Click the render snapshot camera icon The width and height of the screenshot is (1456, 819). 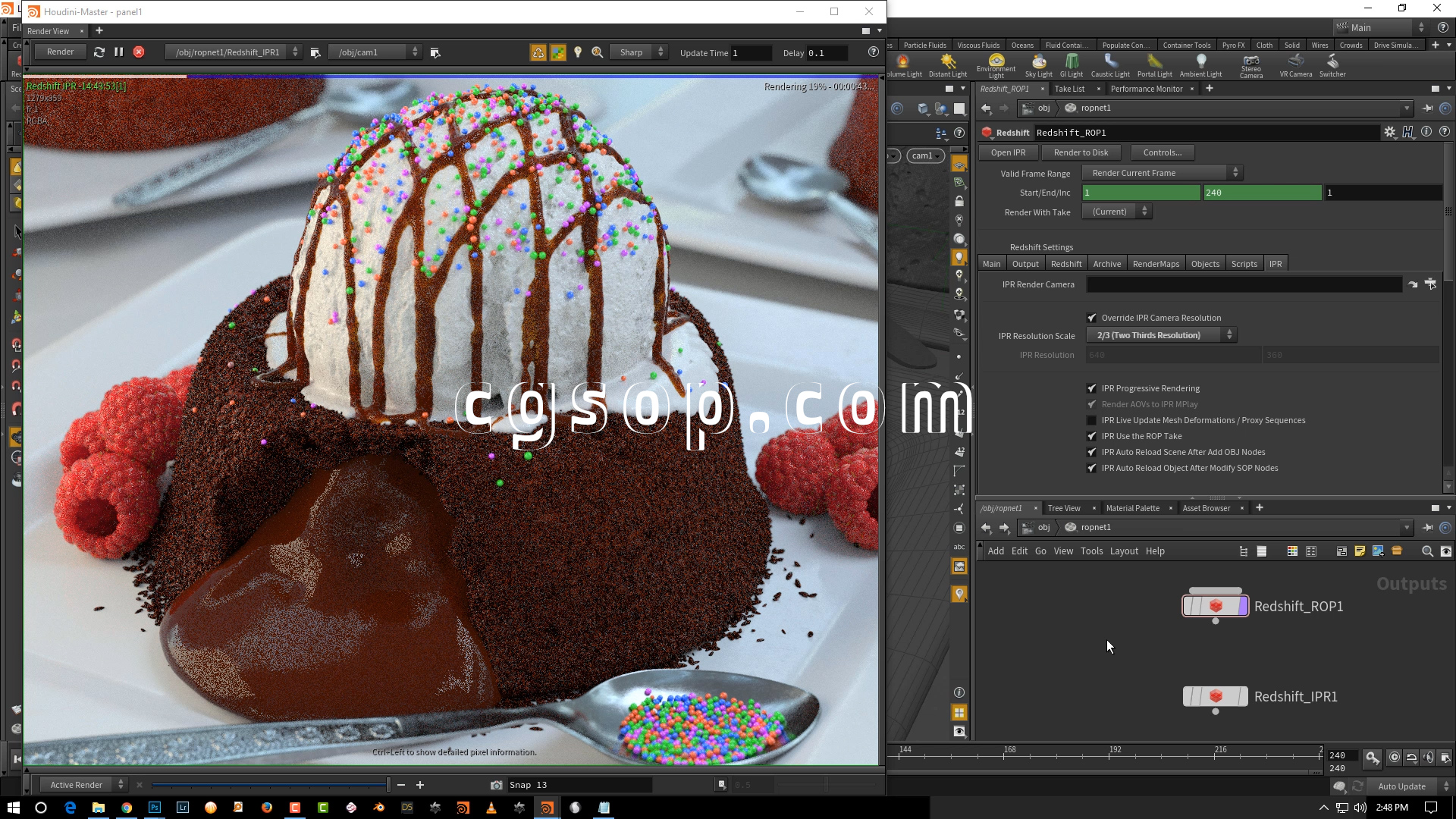(x=496, y=785)
